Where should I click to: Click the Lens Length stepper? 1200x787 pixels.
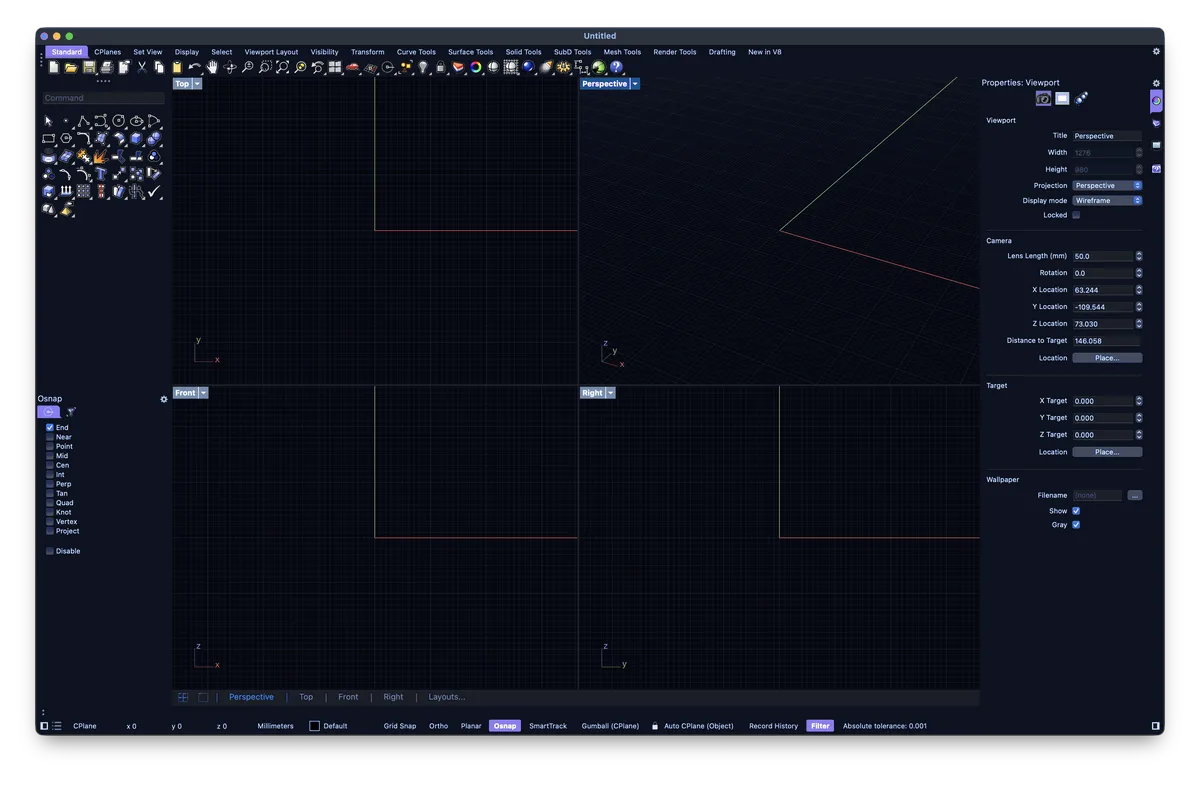point(1138,257)
